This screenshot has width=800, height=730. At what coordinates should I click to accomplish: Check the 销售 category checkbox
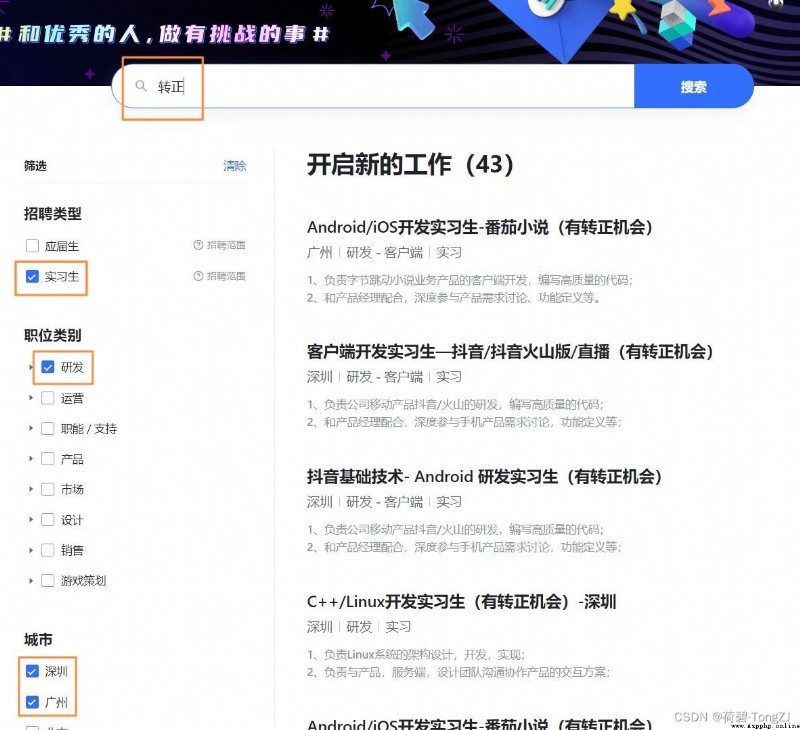tap(47, 550)
